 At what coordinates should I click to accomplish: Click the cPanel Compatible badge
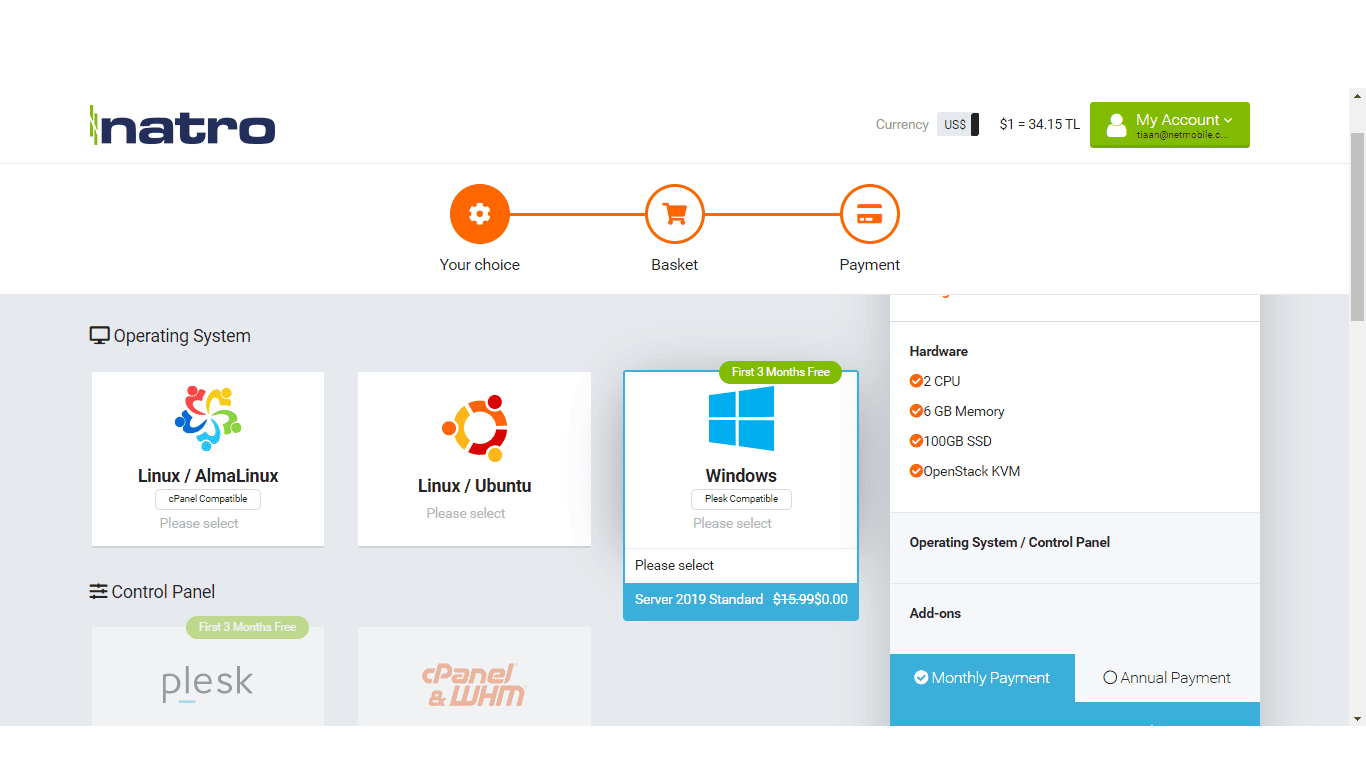click(x=208, y=499)
